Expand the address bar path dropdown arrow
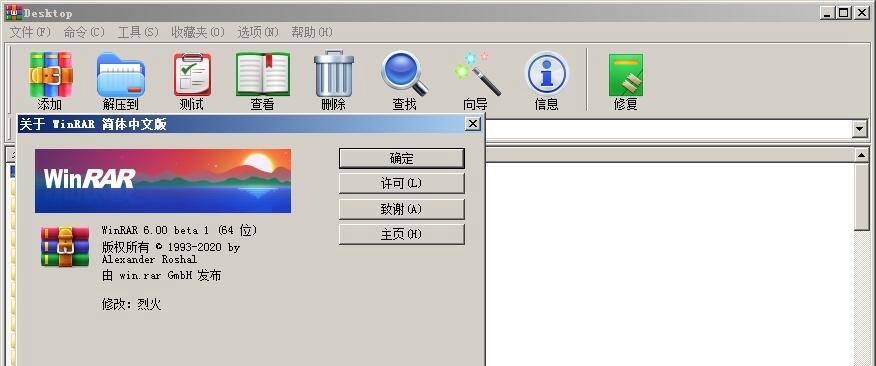Screen dimensions: 876x366 click(x=859, y=130)
